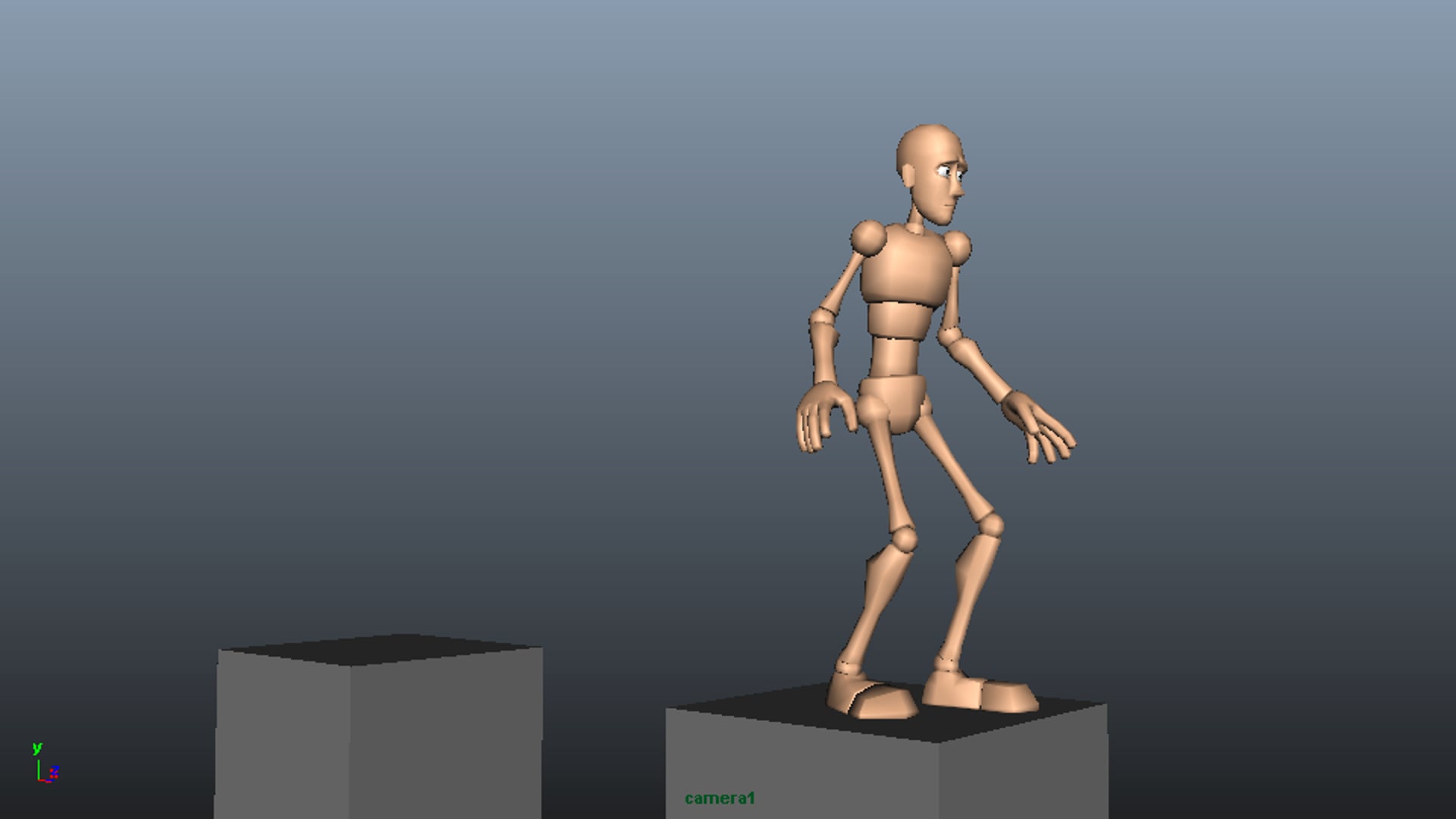Select the foot pointing toward the right
The width and height of the screenshot is (1456, 819).
(x=978, y=689)
